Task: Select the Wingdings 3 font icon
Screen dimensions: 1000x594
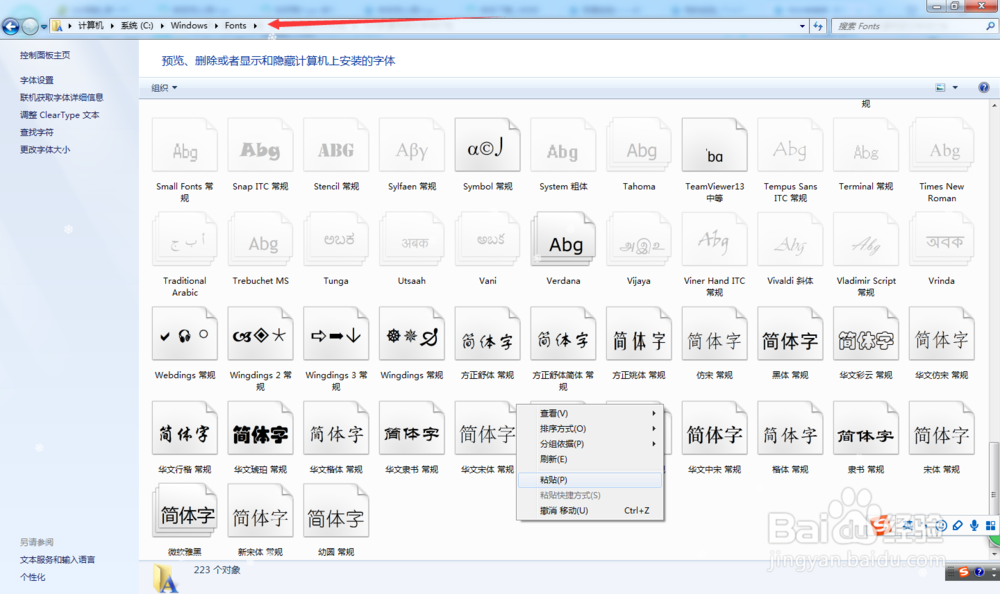Action: 336,334
